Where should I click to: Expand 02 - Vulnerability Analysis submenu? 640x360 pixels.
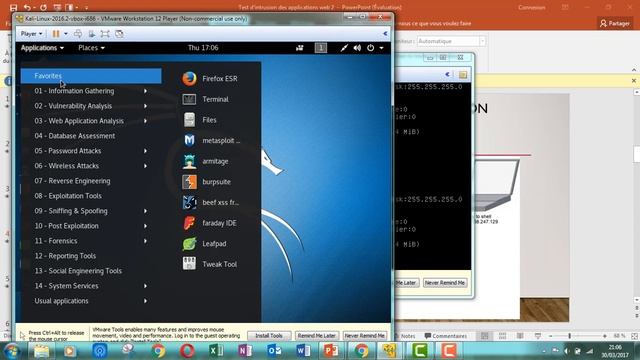145,106
